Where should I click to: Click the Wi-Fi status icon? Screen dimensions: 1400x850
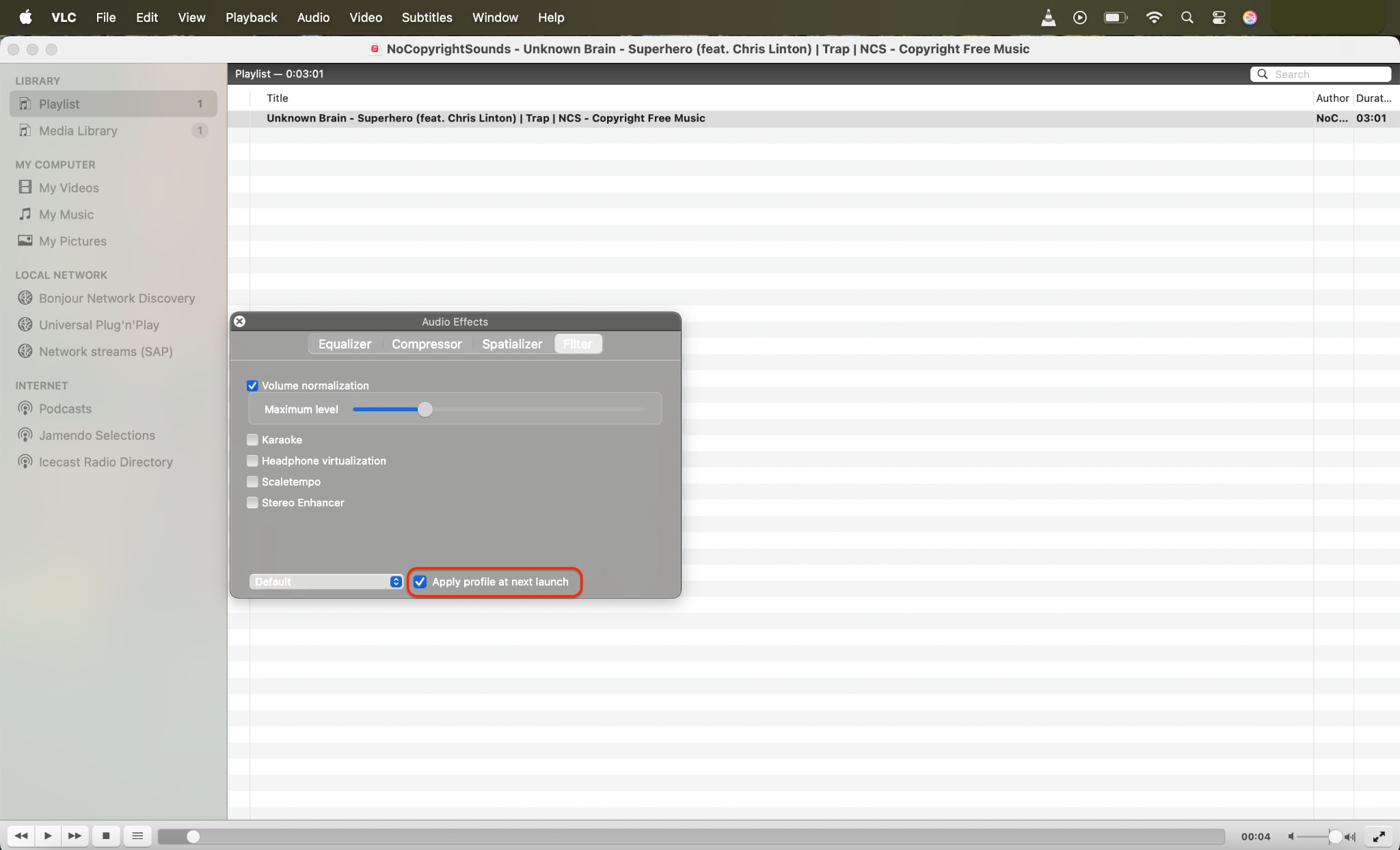(x=1154, y=18)
